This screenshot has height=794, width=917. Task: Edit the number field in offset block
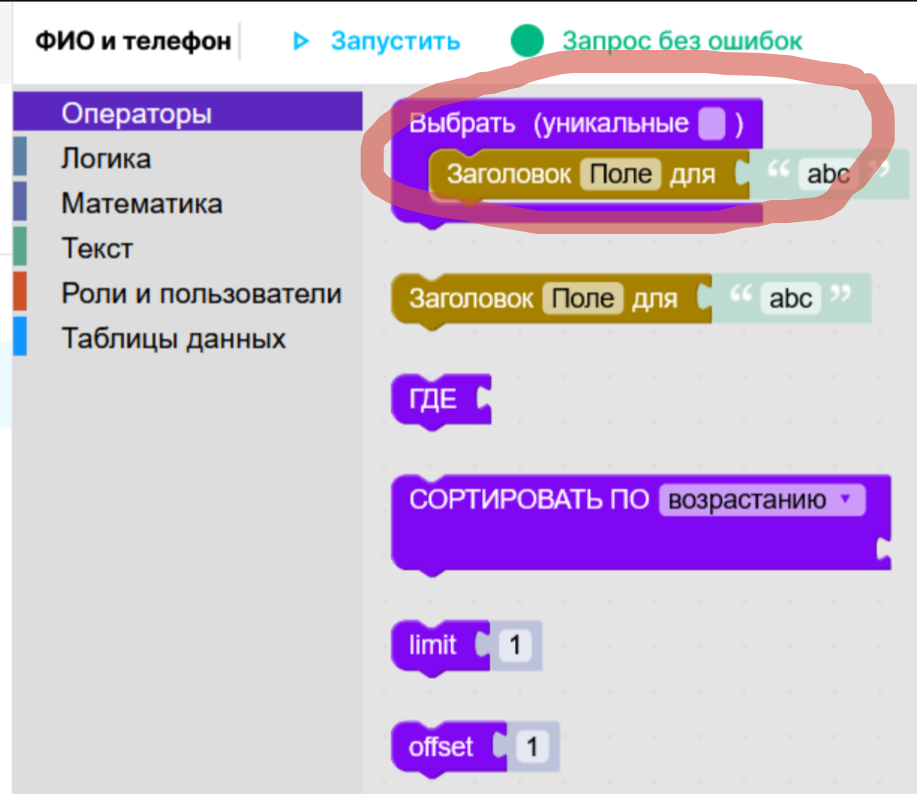tap(532, 747)
